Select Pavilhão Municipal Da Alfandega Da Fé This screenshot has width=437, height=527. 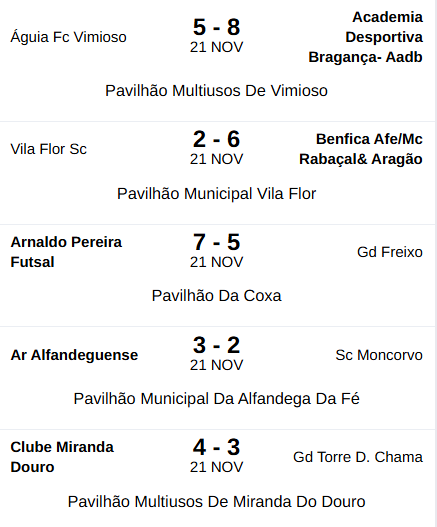[x=216, y=399]
